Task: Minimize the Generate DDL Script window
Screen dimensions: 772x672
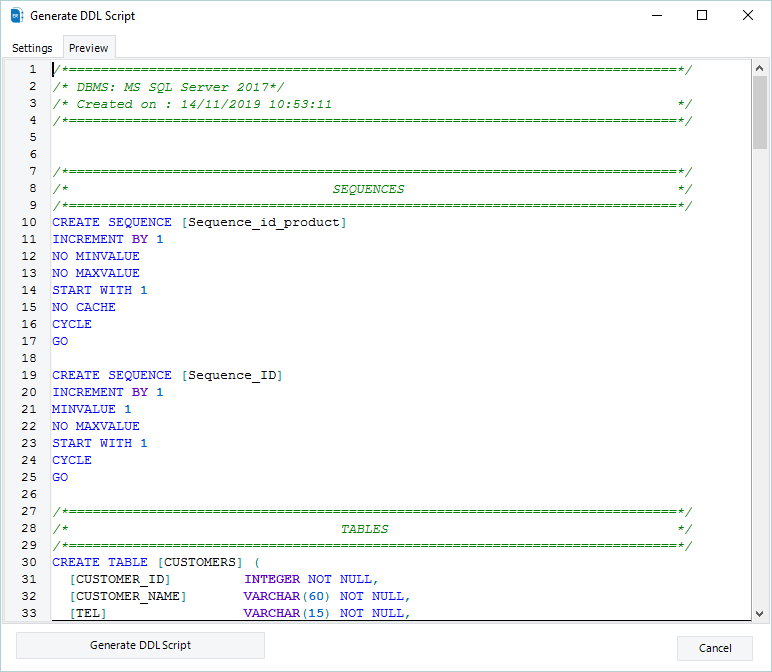Action: pos(656,16)
